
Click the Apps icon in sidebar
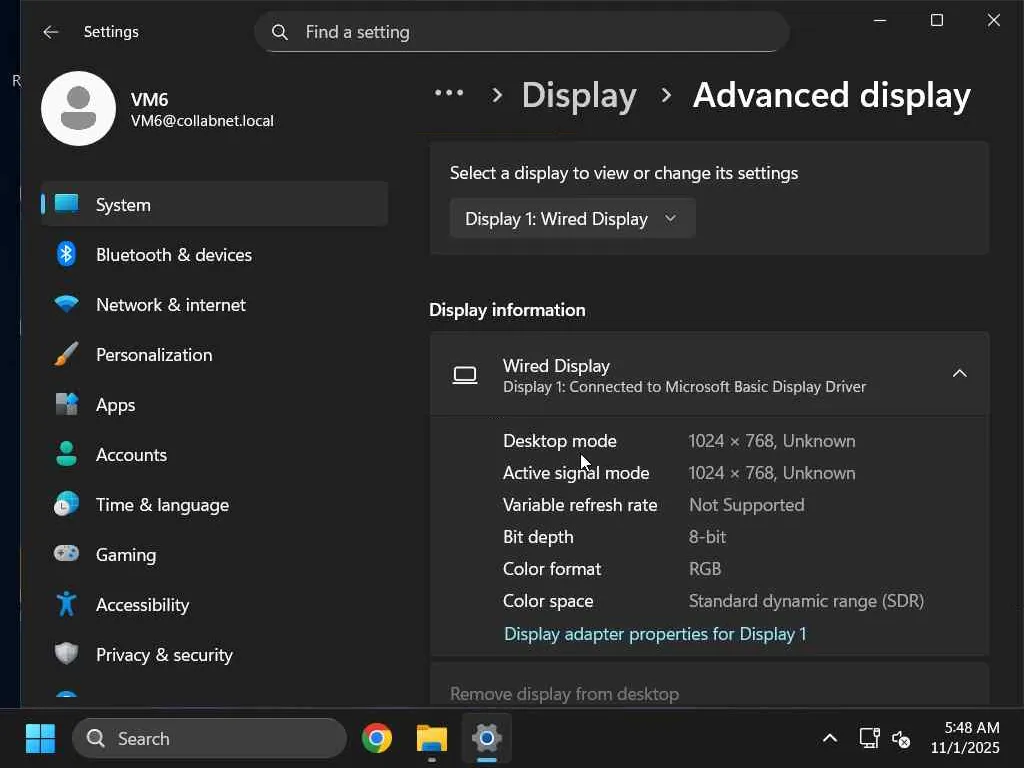click(66, 404)
